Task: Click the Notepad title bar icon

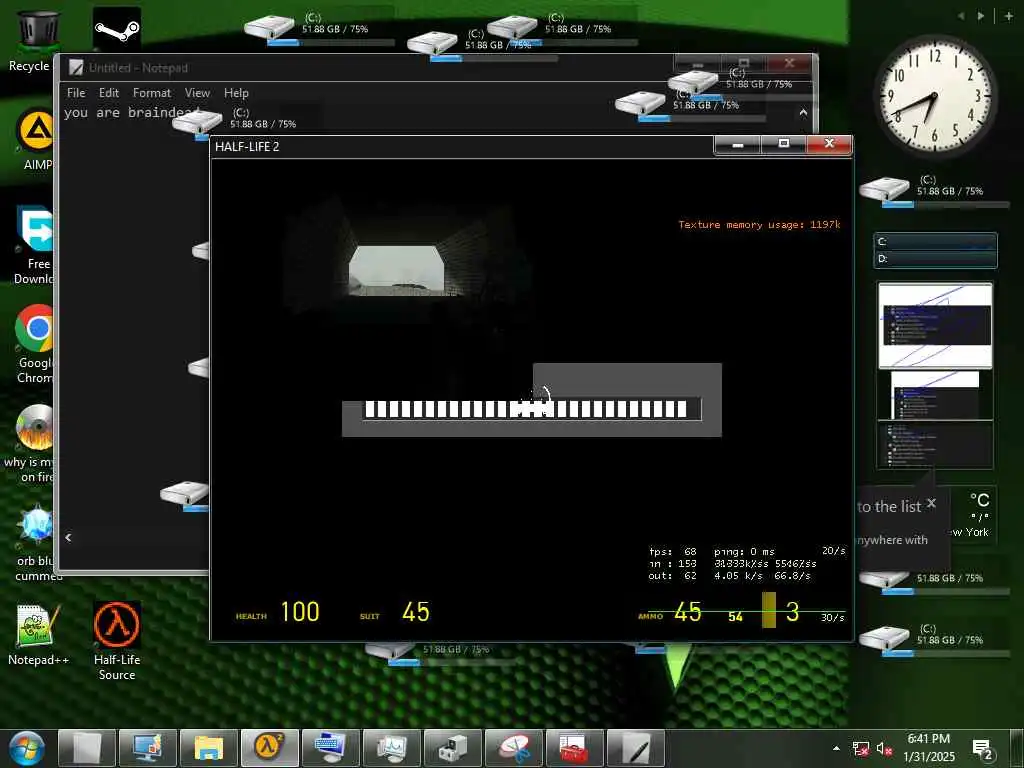Action: [x=76, y=67]
